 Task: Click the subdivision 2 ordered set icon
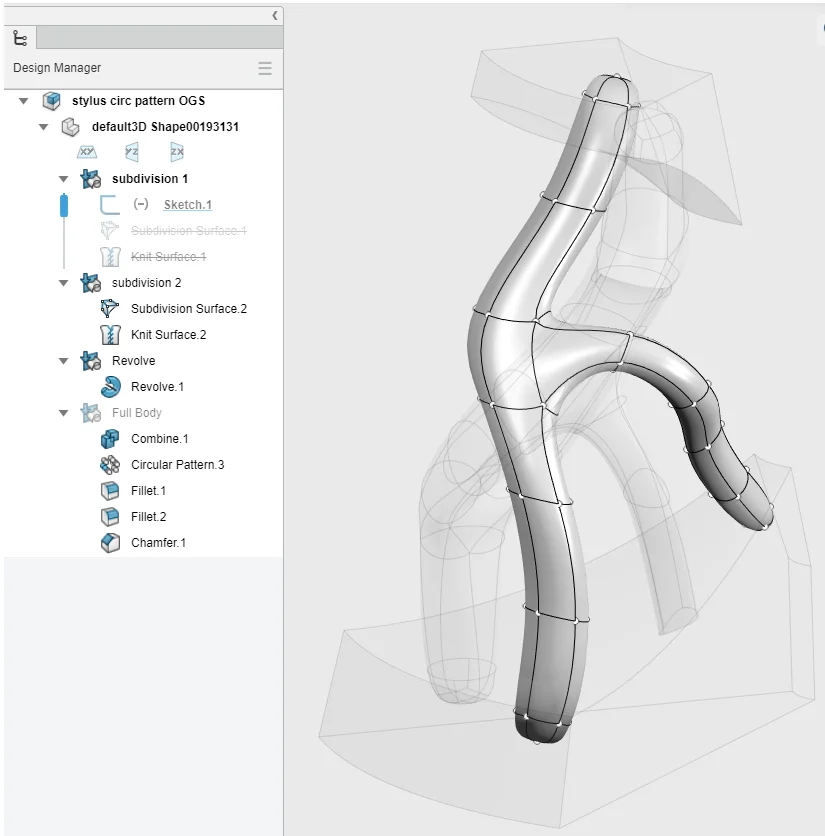(x=91, y=283)
